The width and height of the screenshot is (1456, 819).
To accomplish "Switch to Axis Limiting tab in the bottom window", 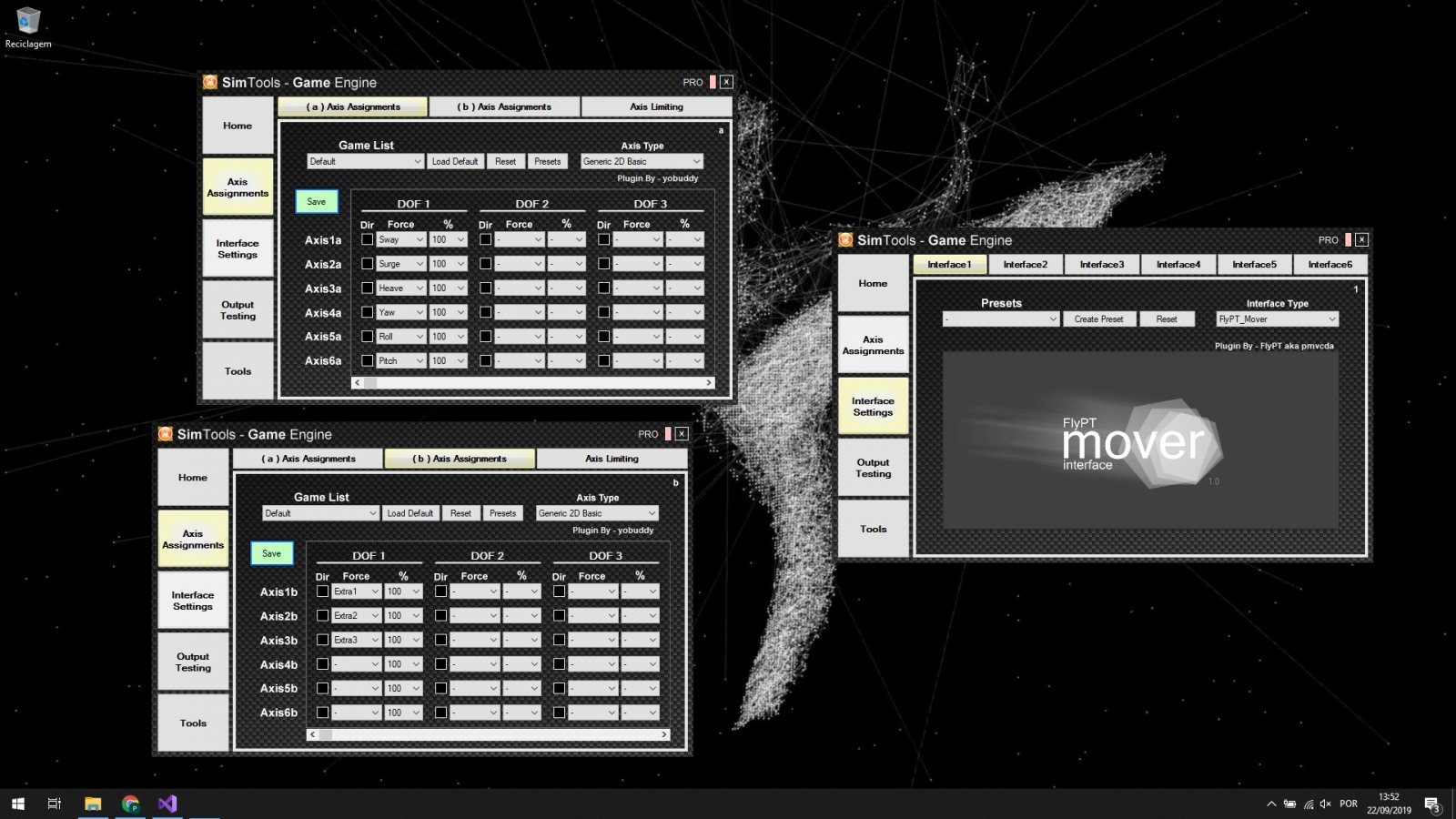I will coord(612,459).
